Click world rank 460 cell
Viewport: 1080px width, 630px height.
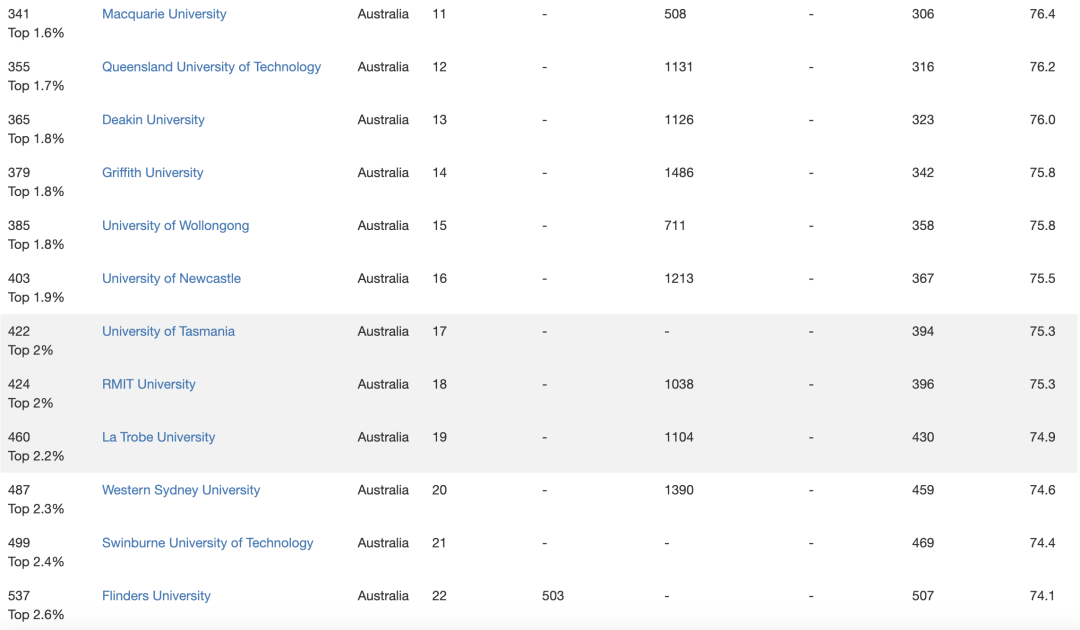[x=19, y=437]
